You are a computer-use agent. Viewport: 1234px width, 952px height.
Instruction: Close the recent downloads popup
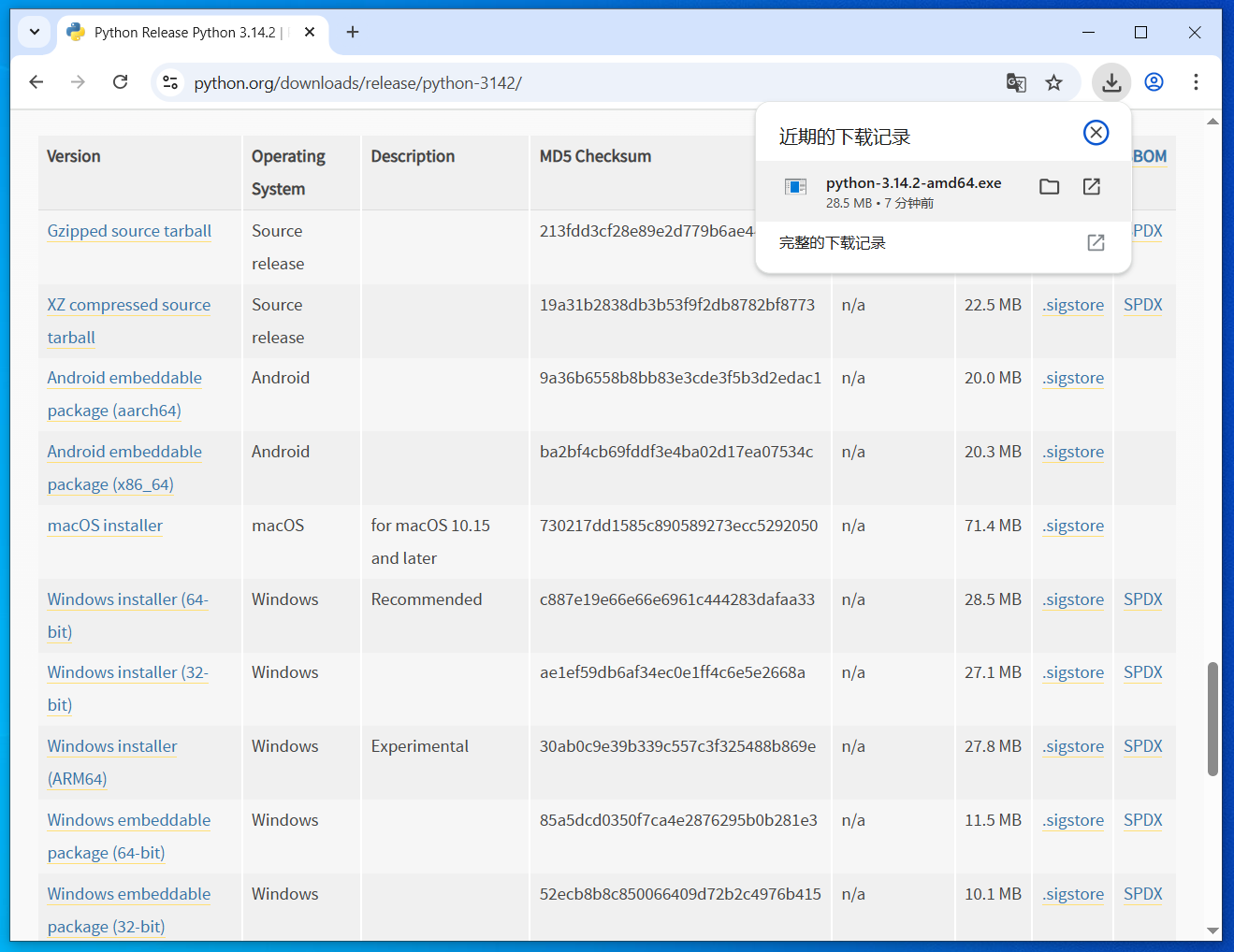click(x=1096, y=133)
